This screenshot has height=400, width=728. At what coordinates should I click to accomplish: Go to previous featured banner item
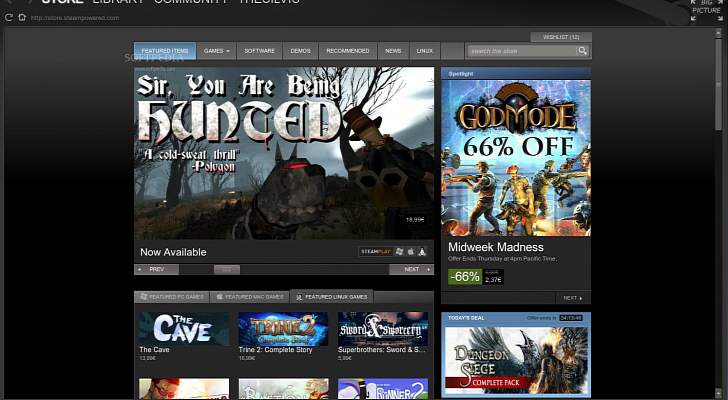[x=156, y=270]
